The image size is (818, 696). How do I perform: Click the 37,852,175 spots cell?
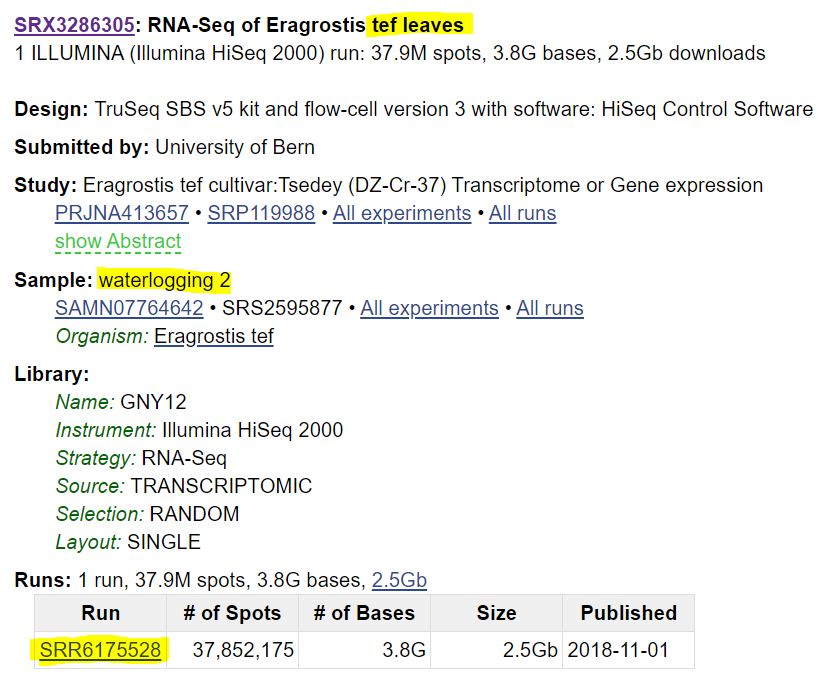(232, 650)
